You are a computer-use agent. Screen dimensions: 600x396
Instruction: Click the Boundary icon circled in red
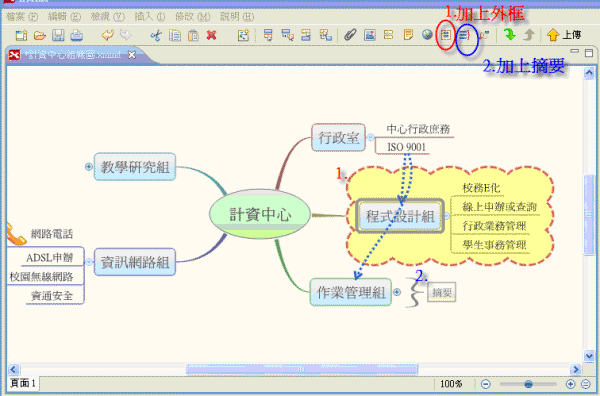coord(445,35)
